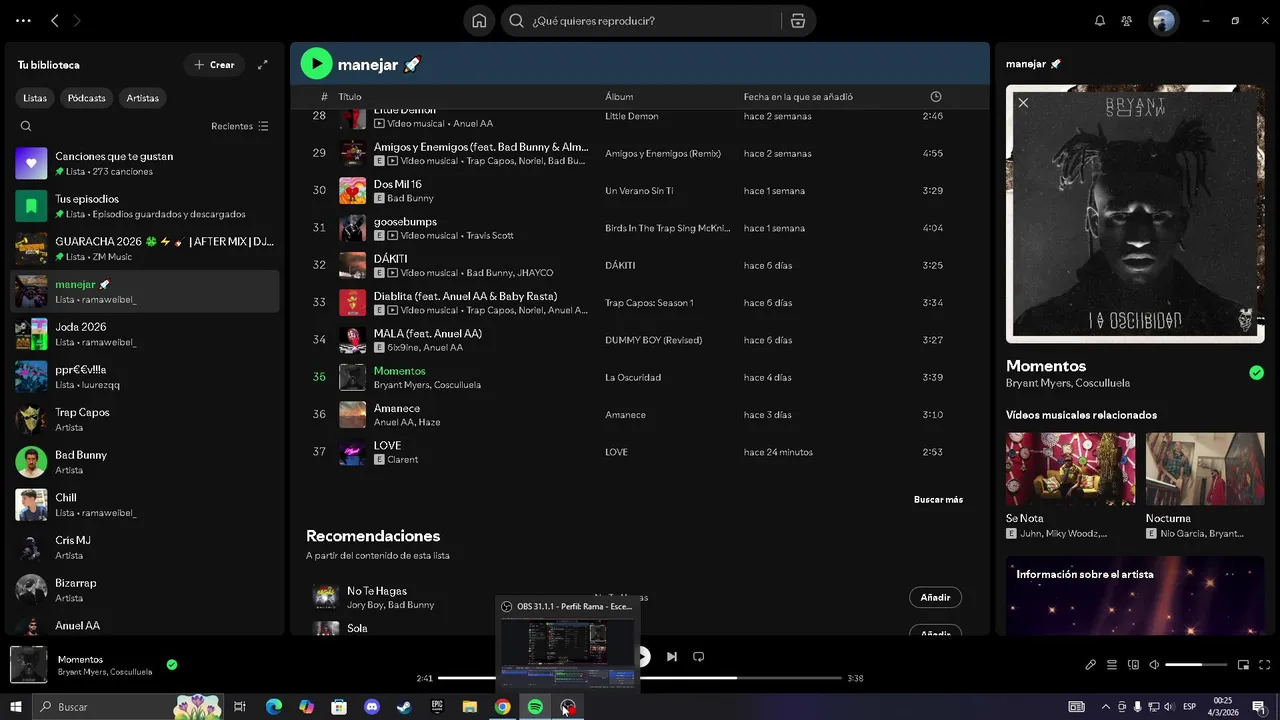1280x720 pixels.
Task: Open the Browse icon beside search field
Action: [x=797, y=21]
